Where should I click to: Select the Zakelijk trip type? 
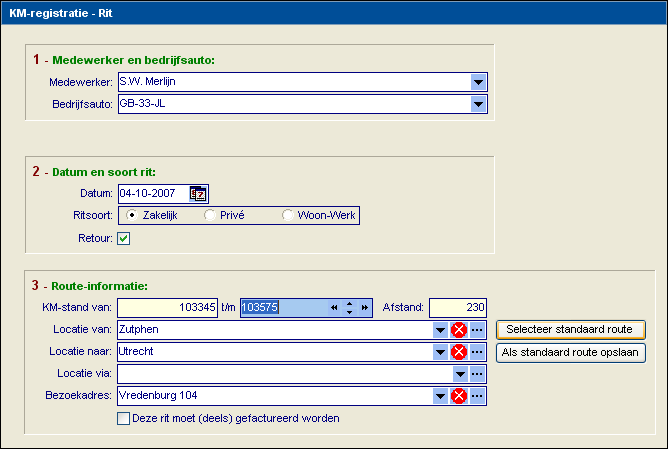132,215
